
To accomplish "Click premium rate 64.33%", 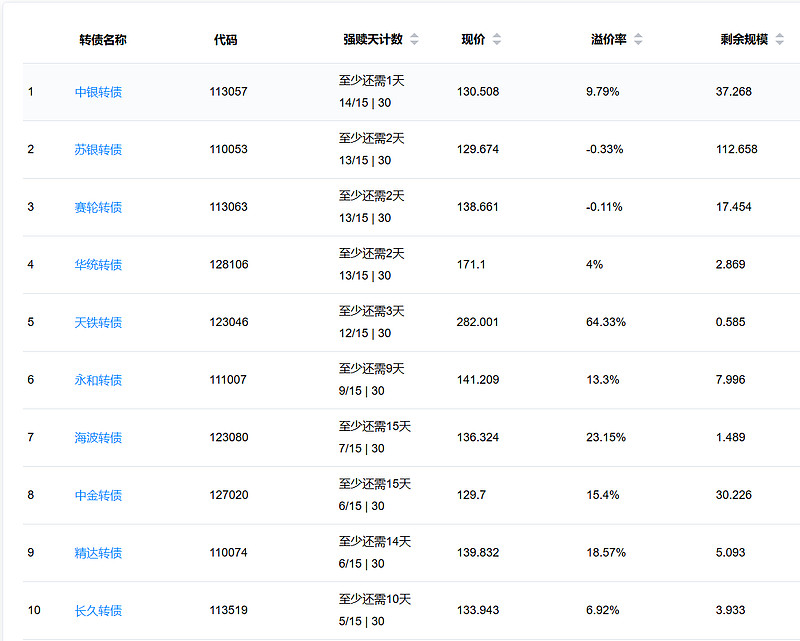I will 606,323.
